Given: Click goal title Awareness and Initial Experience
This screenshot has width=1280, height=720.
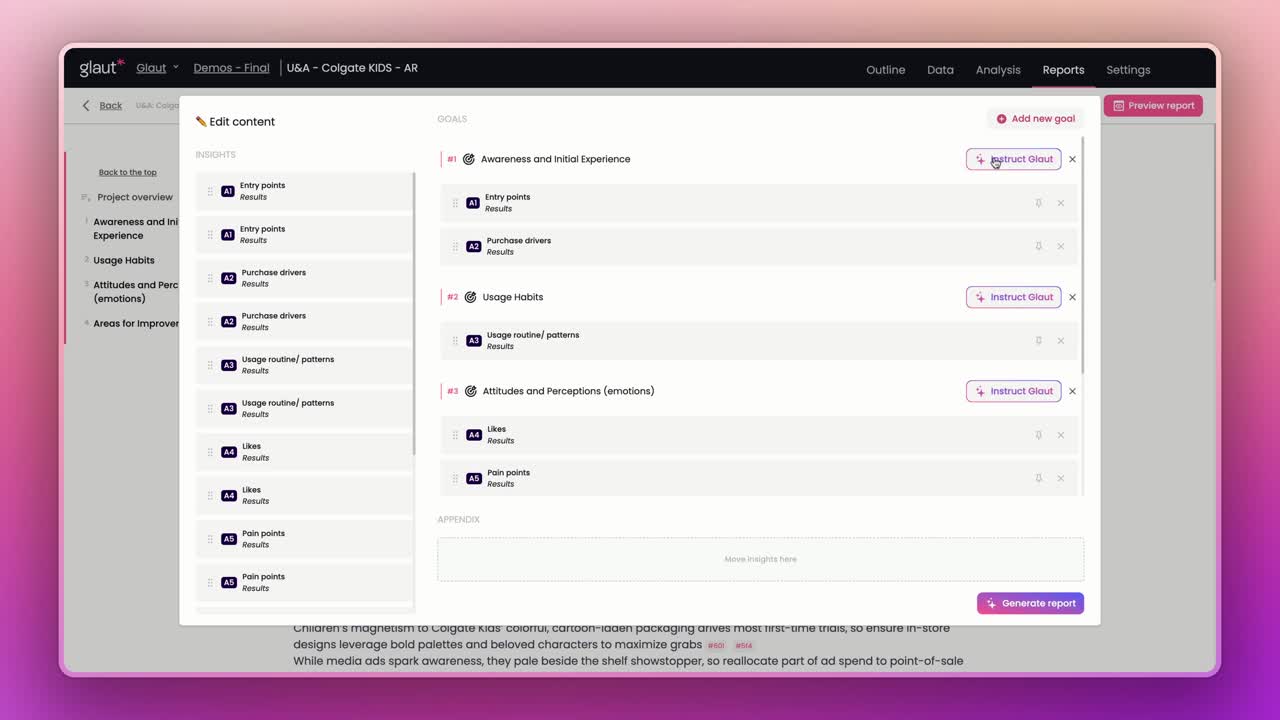Looking at the screenshot, I should [x=555, y=159].
